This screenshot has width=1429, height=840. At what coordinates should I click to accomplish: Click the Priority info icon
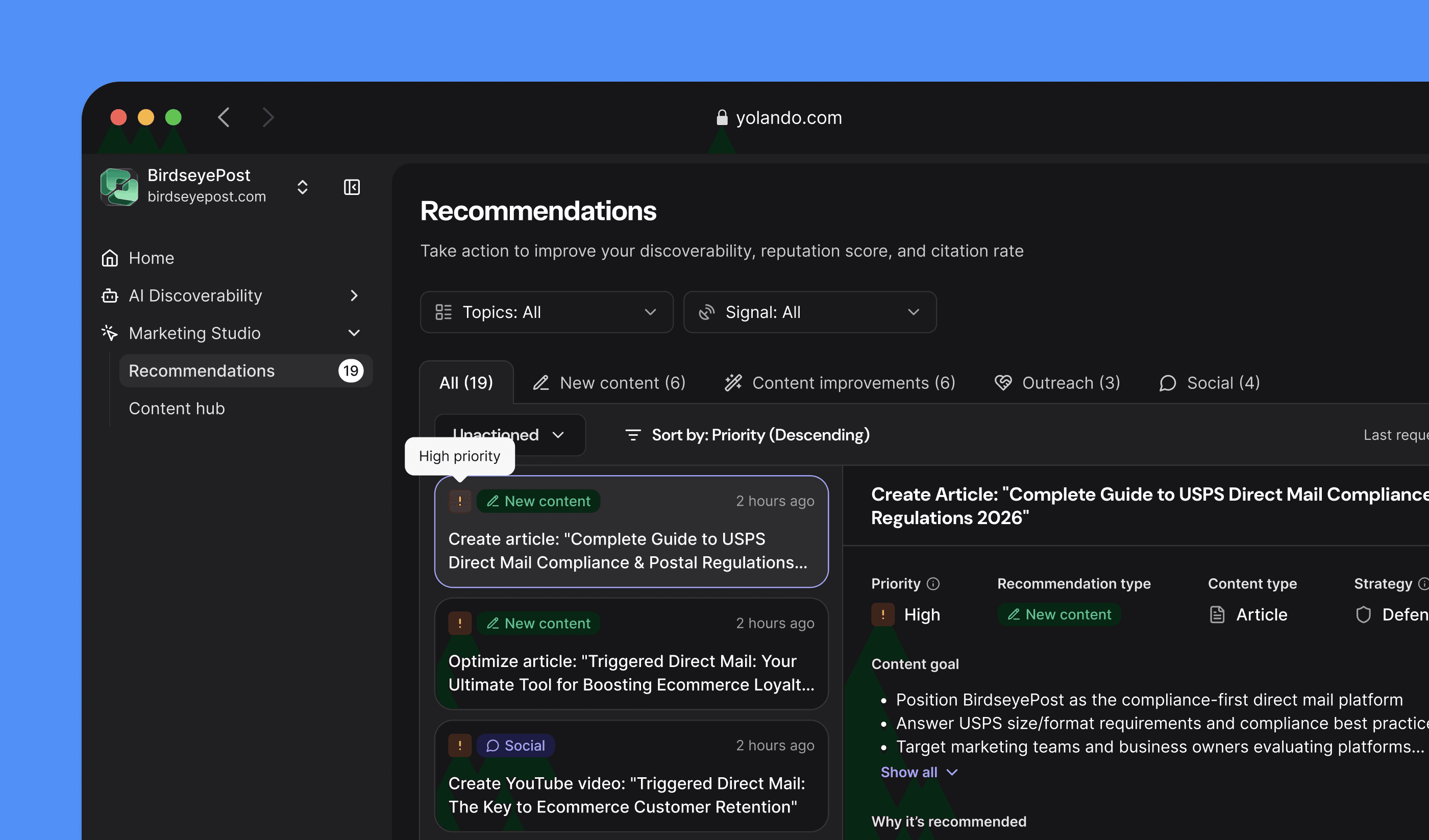(933, 584)
